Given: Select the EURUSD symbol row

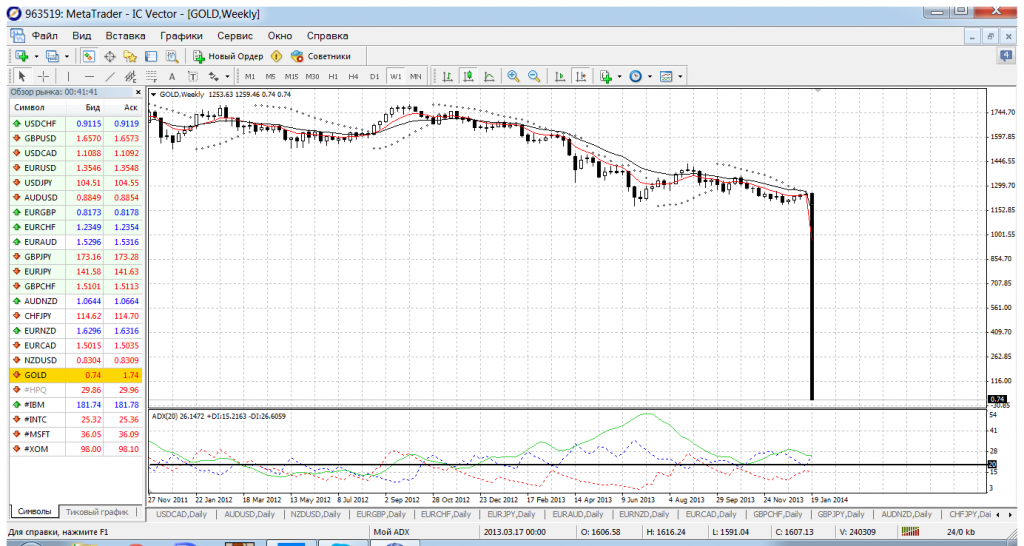Looking at the screenshot, I should tap(76, 168).
